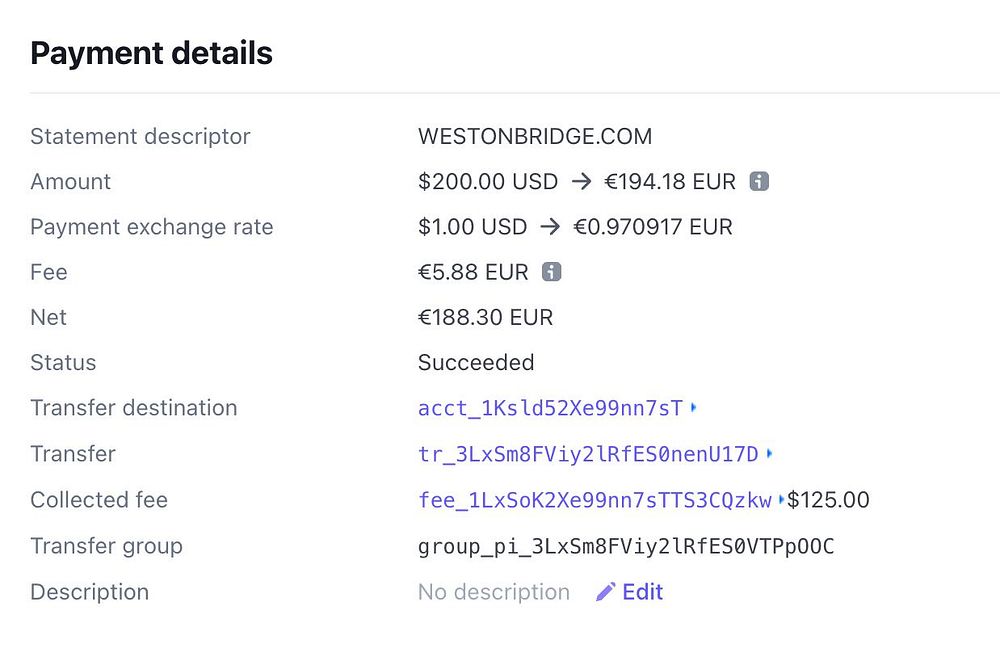1000x666 pixels.
Task: Click the arrow in the Payment exchange rate row
Action: pyautogui.click(x=550, y=227)
